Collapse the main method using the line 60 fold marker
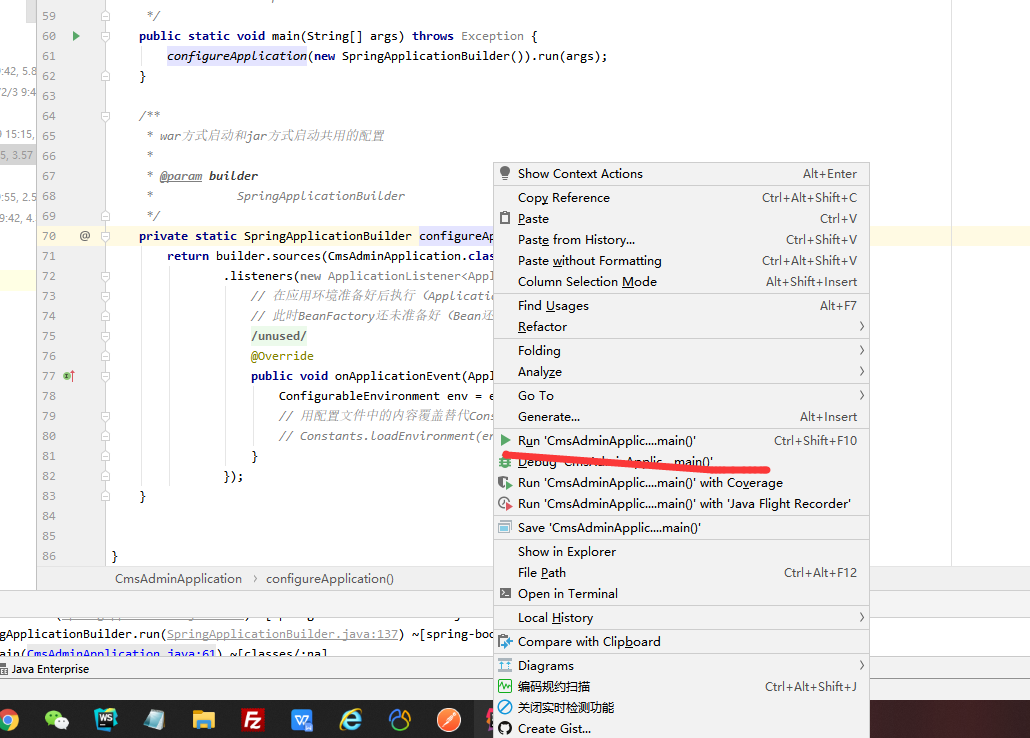This screenshot has width=1030, height=738. coord(105,36)
